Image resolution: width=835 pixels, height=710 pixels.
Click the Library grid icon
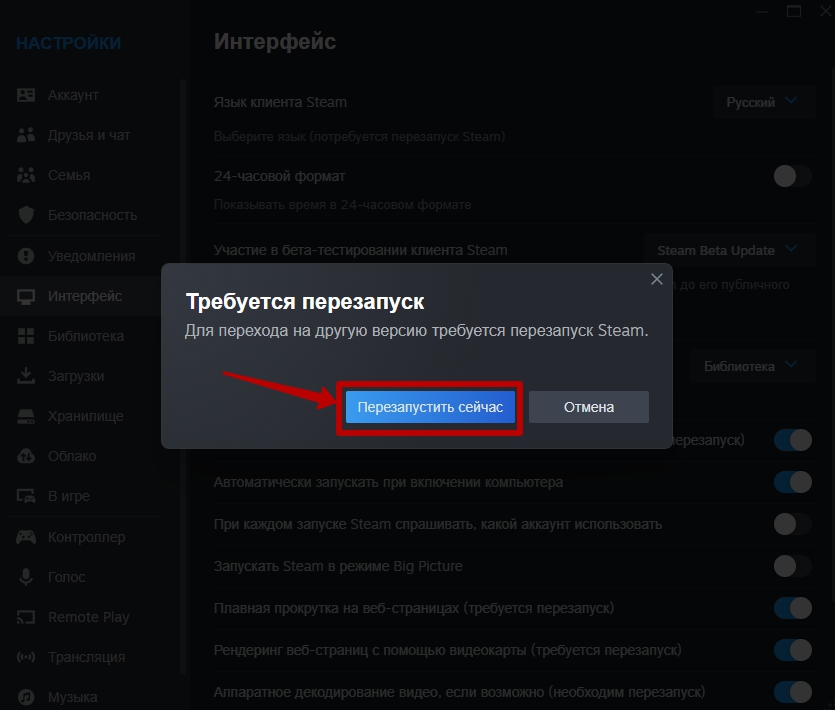coord(26,336)
